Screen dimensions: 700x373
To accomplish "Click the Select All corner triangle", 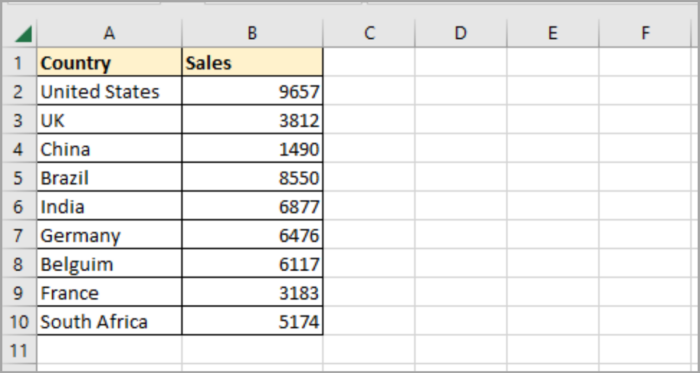I will (22, 34).
